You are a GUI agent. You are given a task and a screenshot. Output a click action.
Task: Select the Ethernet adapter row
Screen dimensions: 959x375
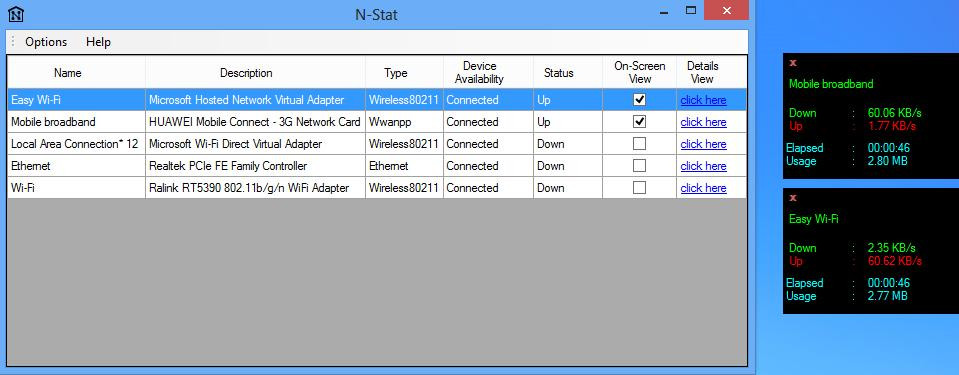(x=377, y=166)
